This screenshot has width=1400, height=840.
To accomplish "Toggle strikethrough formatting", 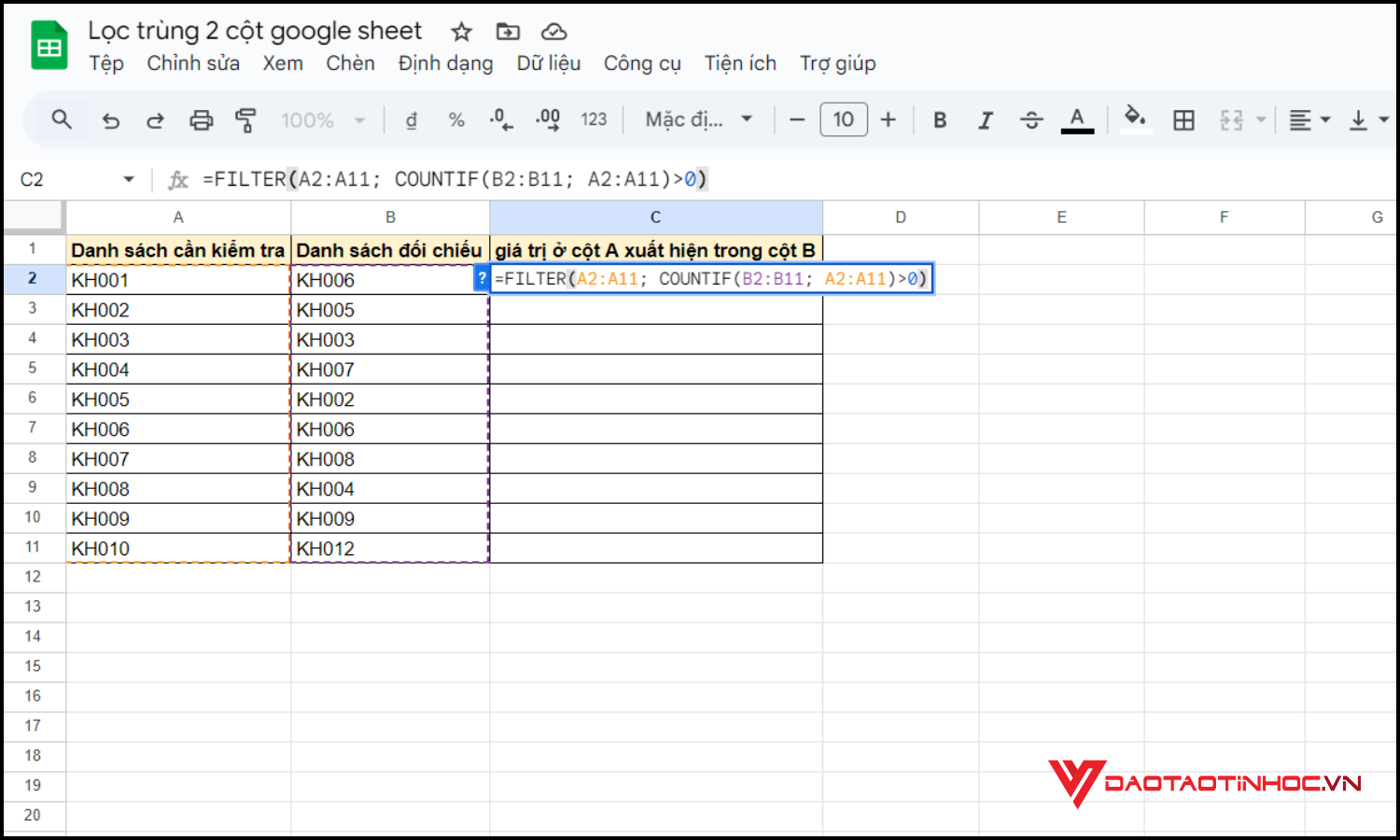I will click(x=1031, y=119).
